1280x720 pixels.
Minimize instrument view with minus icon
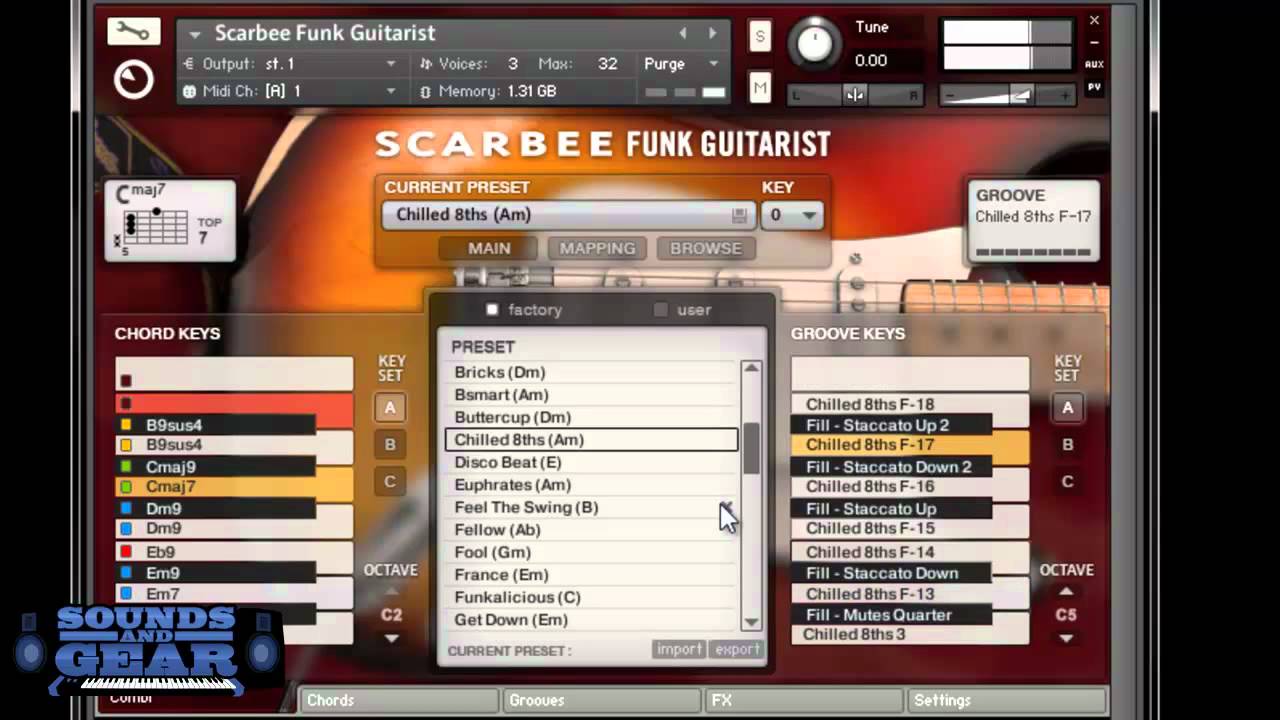tap(1094, 43)
